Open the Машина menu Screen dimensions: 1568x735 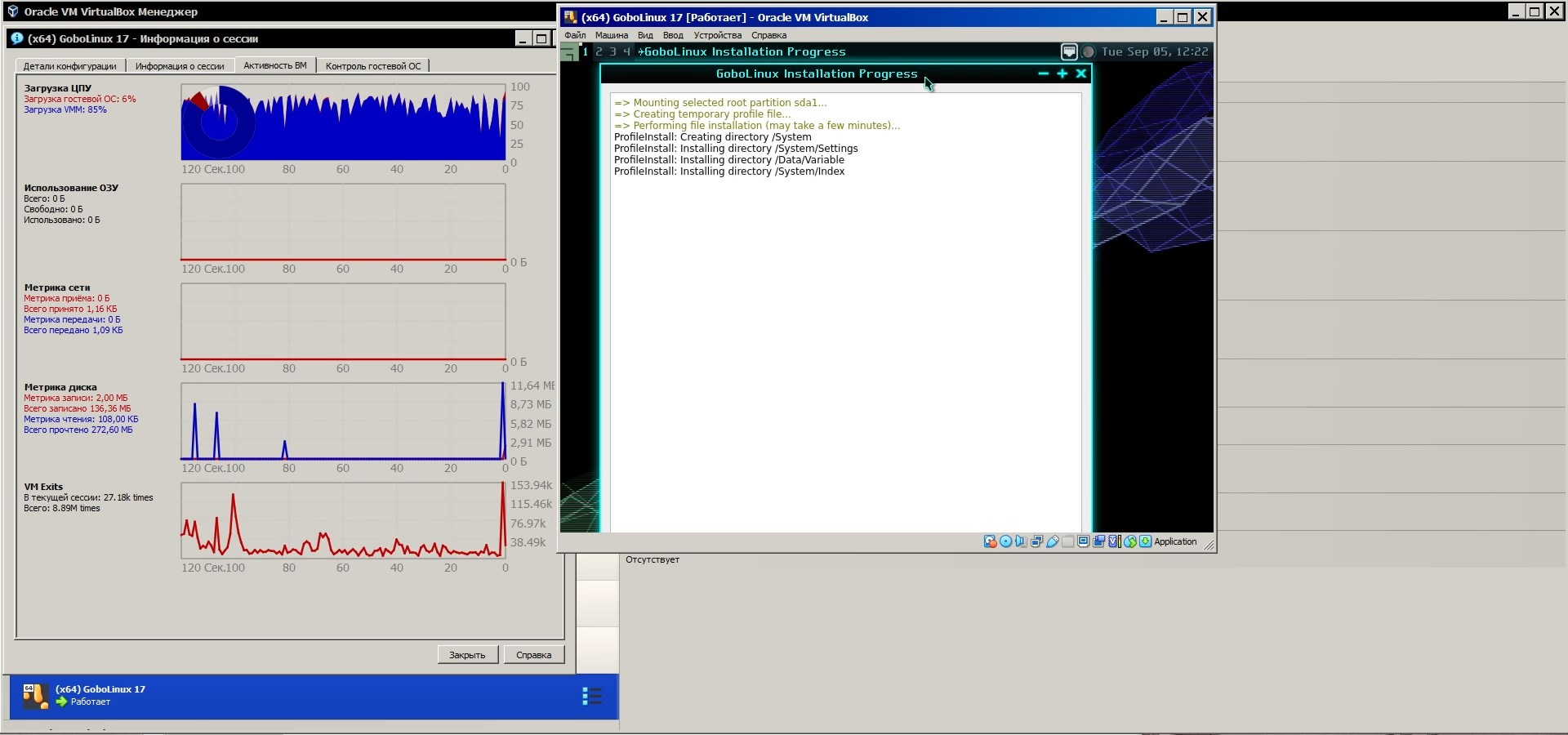pyautogui.click(x=611, y=35)
